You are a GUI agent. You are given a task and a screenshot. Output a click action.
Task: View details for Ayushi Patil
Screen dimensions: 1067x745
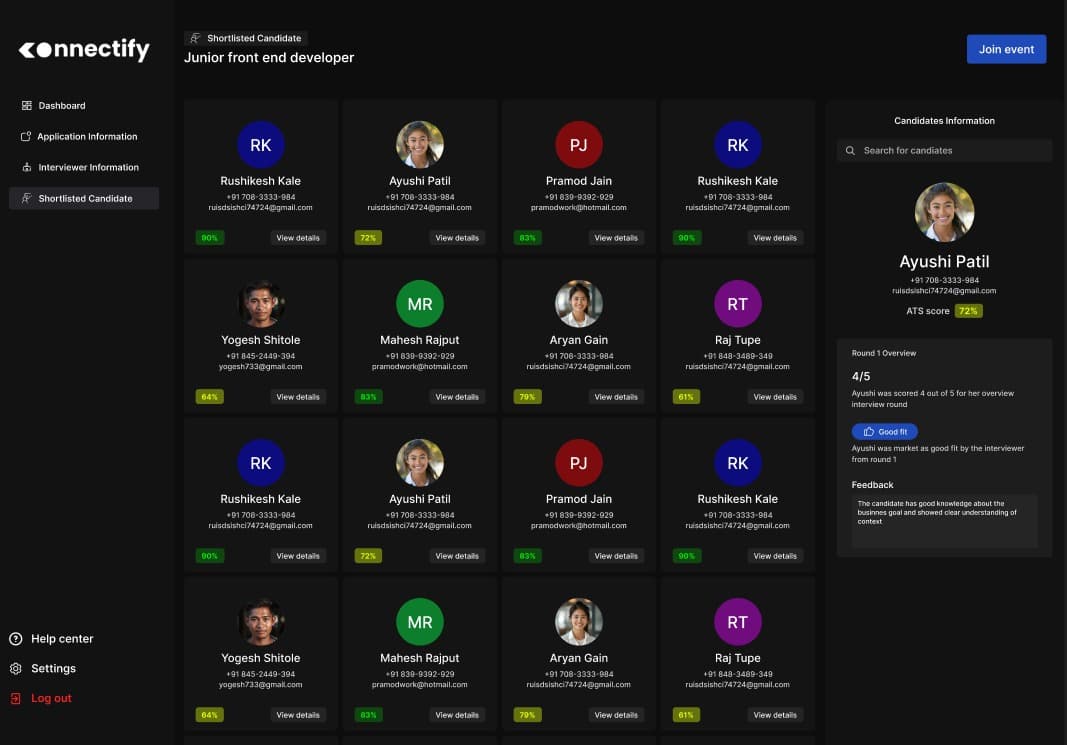(457, 237)
